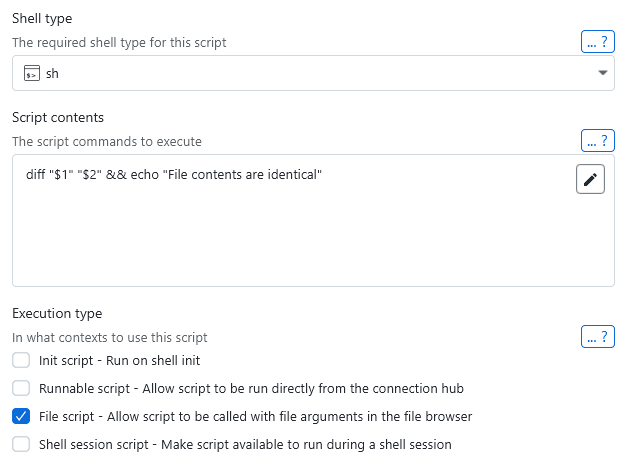627x465 pixels.
Task: Open help for Execution type setting
Action: [x=597, y=336]
